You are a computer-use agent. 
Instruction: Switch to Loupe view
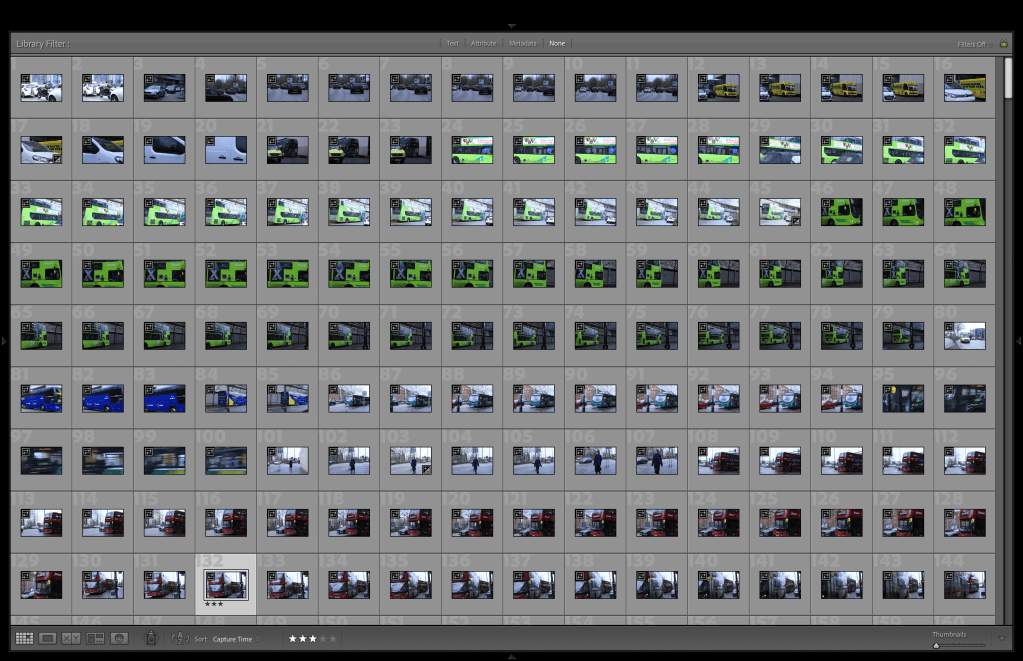[47, 638]
